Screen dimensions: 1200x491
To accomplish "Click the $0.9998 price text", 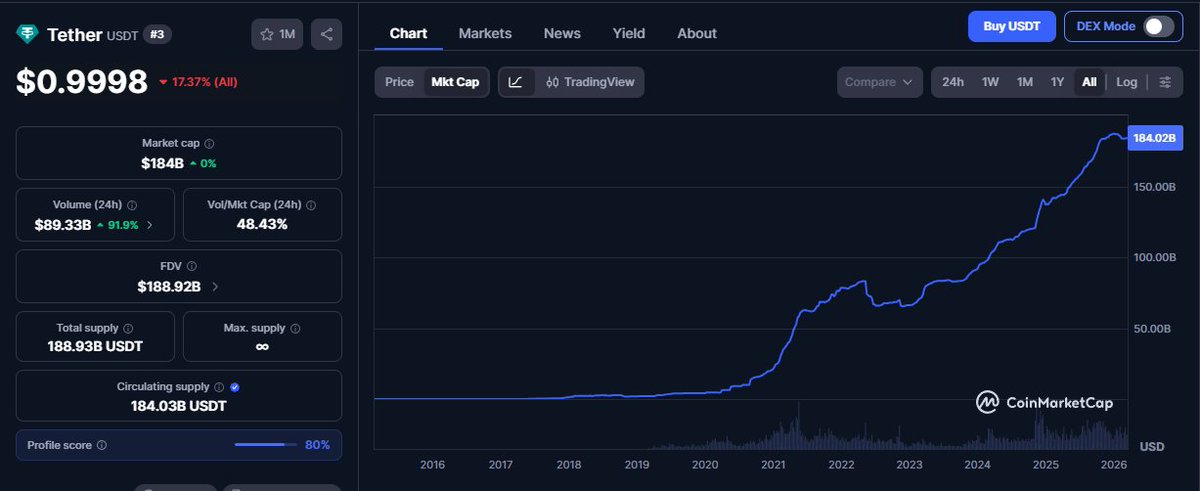I will (82, 83).
